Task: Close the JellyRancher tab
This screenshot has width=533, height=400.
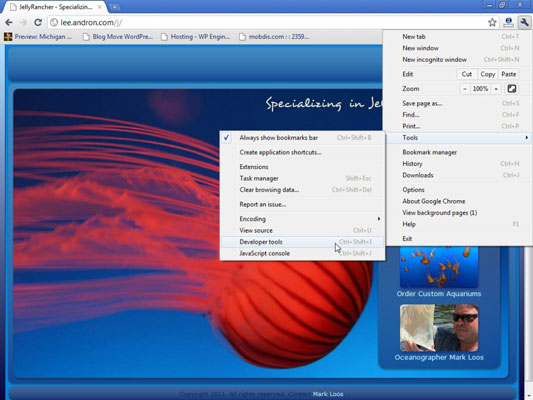Action: tap(100, 7)
